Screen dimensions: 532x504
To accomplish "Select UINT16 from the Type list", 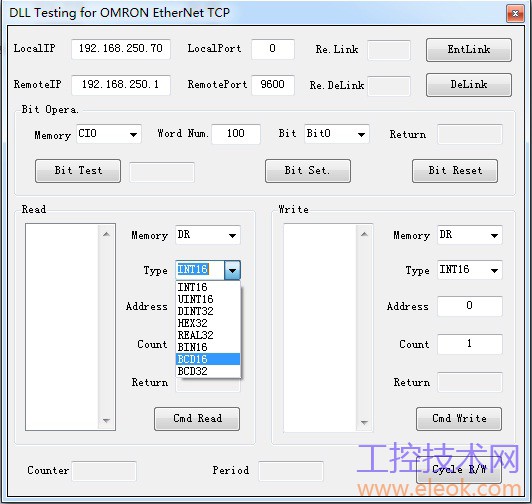I will [x=208, y=299].
